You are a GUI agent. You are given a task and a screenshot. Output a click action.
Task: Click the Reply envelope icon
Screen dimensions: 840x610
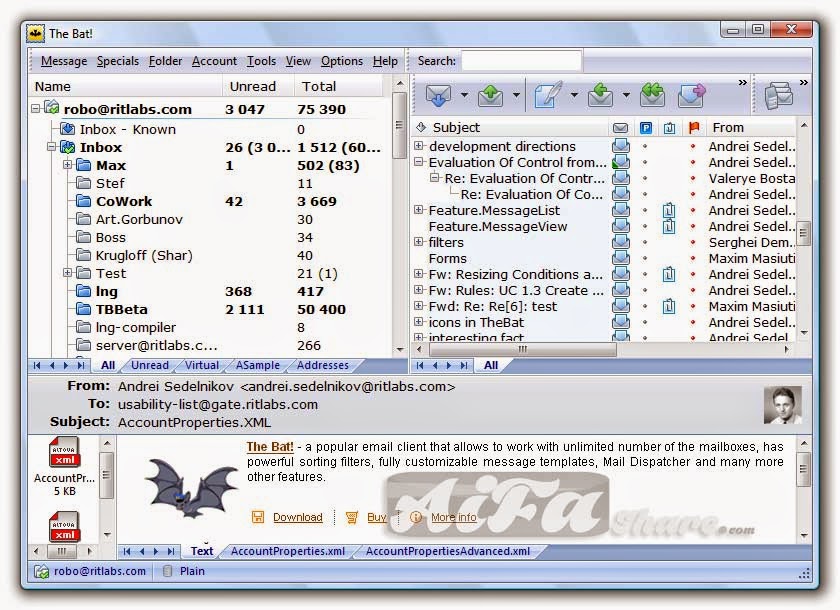(600, 95)
